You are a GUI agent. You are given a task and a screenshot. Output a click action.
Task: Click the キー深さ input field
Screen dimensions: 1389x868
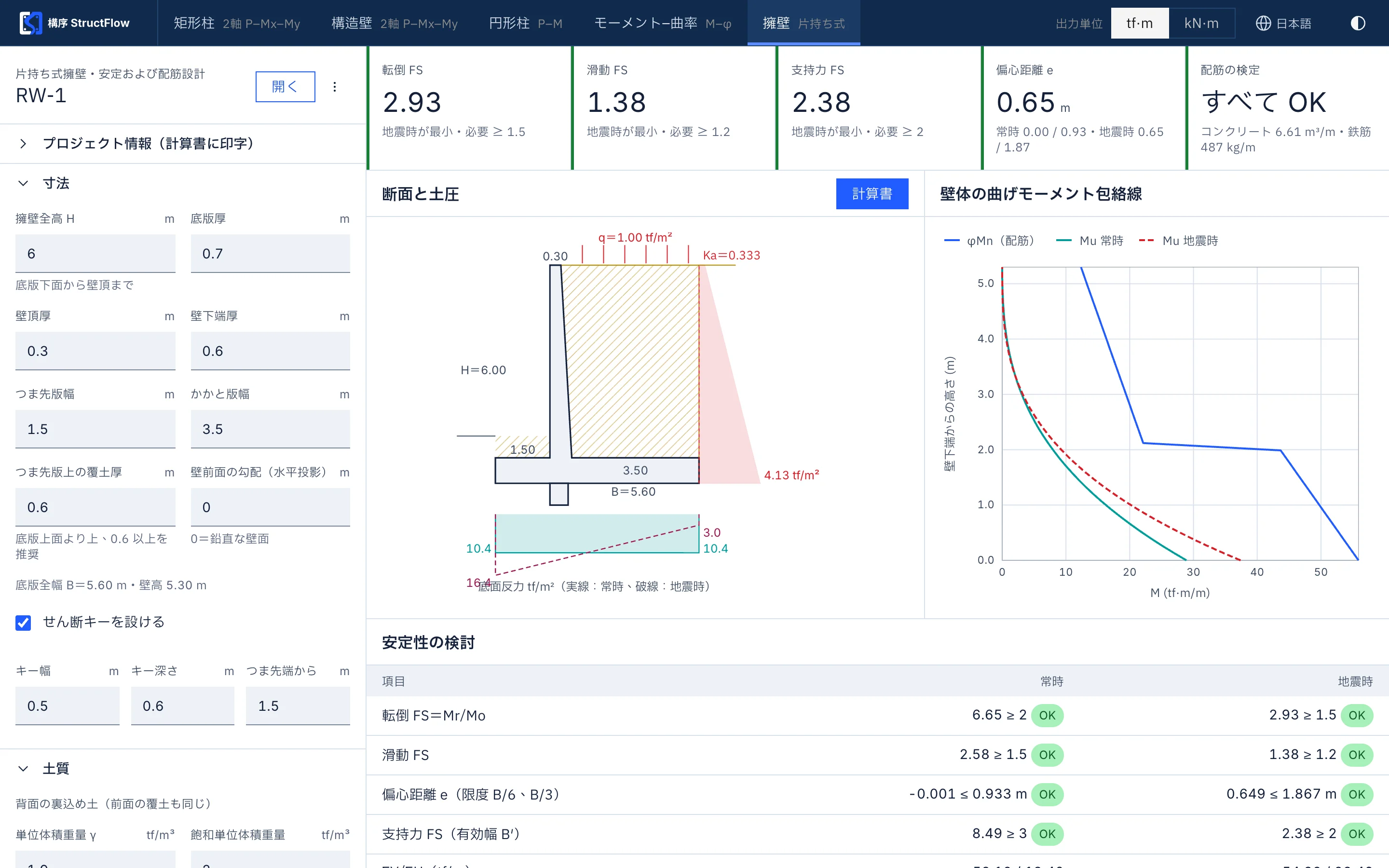tap(182, 706)
